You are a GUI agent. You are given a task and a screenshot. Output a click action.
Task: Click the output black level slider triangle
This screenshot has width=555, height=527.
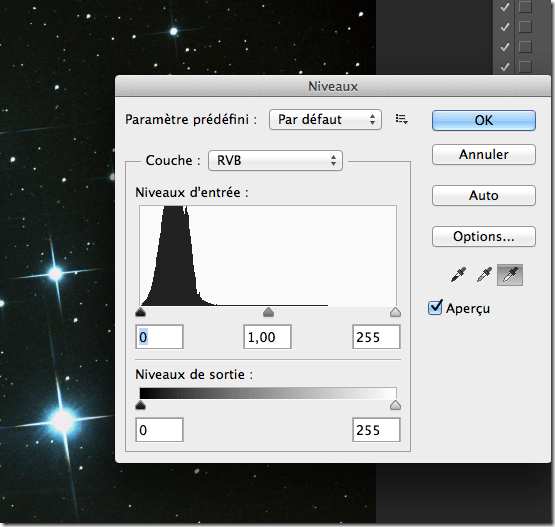click(141, 405)
